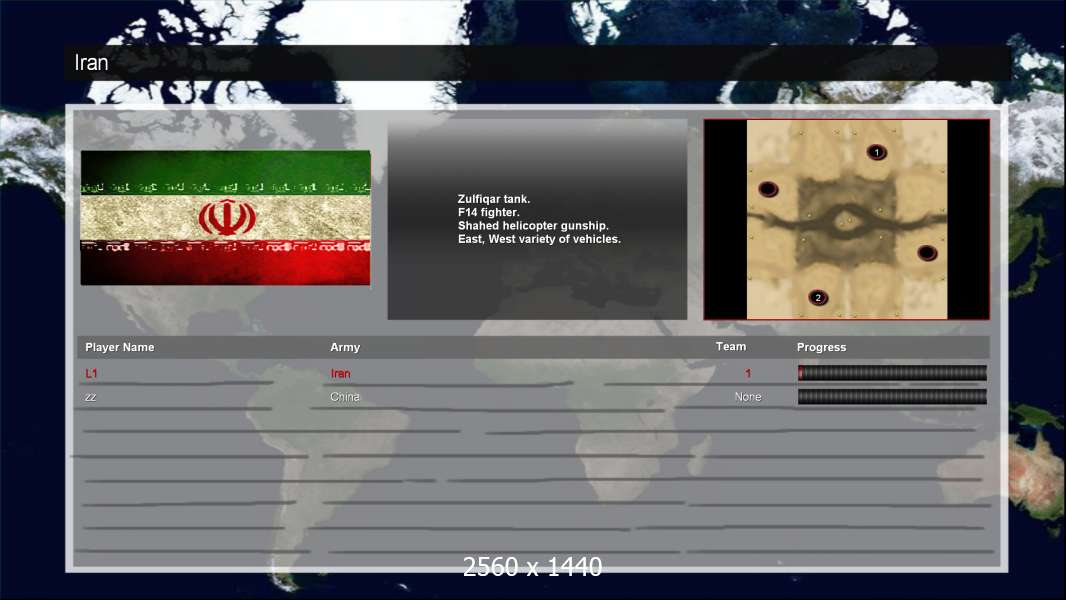Image resolution: width=1066 pixels, height=600 pixels.
Task: Select the unnumbered left start marker on map
Action: click(x=768, y=189)
